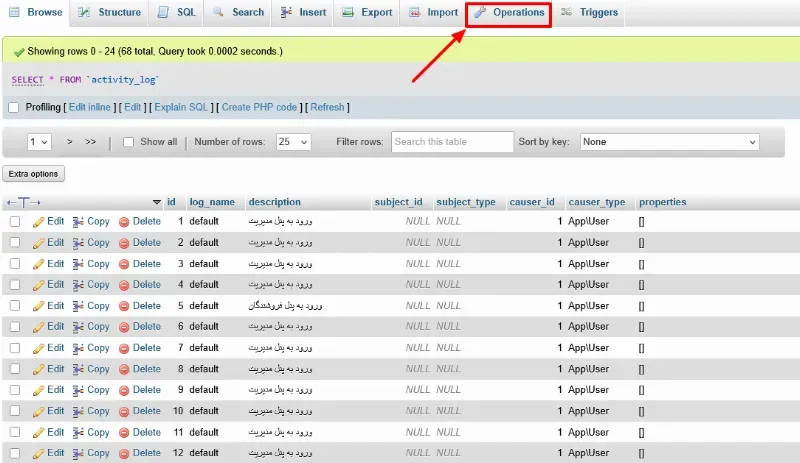Click the Explain SQL link

[x=181, y=107]
